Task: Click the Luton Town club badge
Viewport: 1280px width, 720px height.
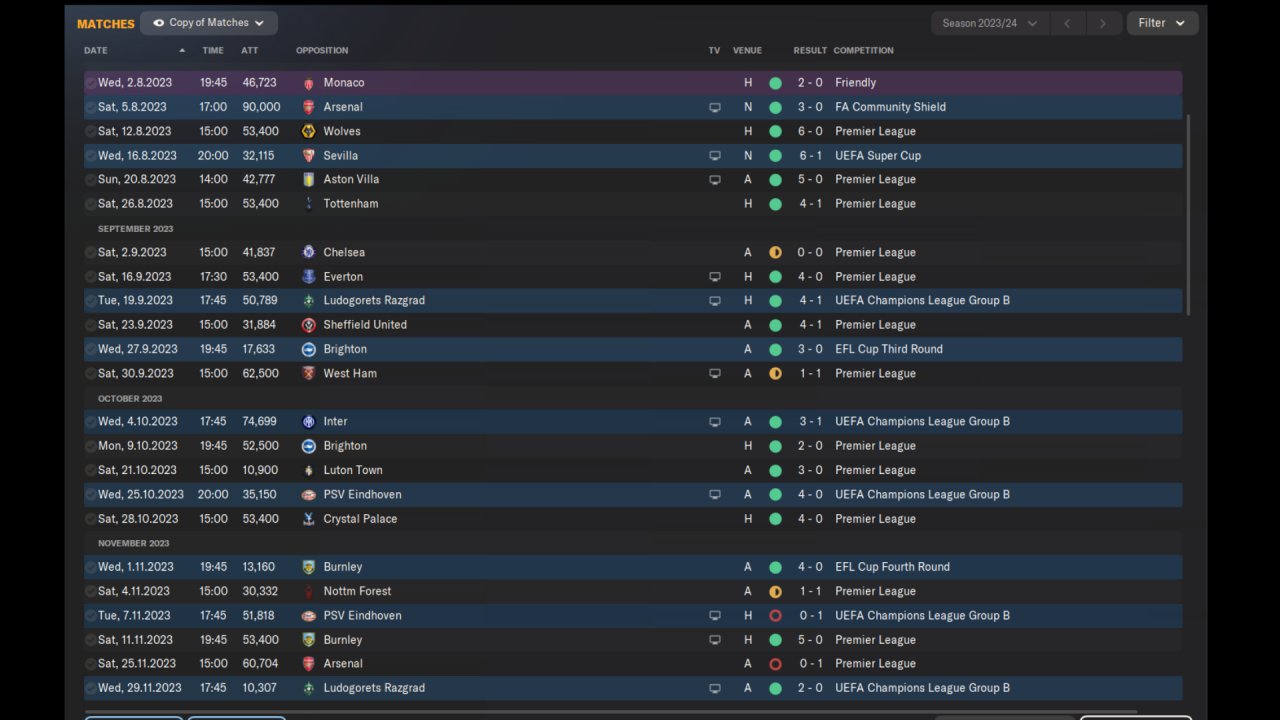Action: tap(308, 470)
